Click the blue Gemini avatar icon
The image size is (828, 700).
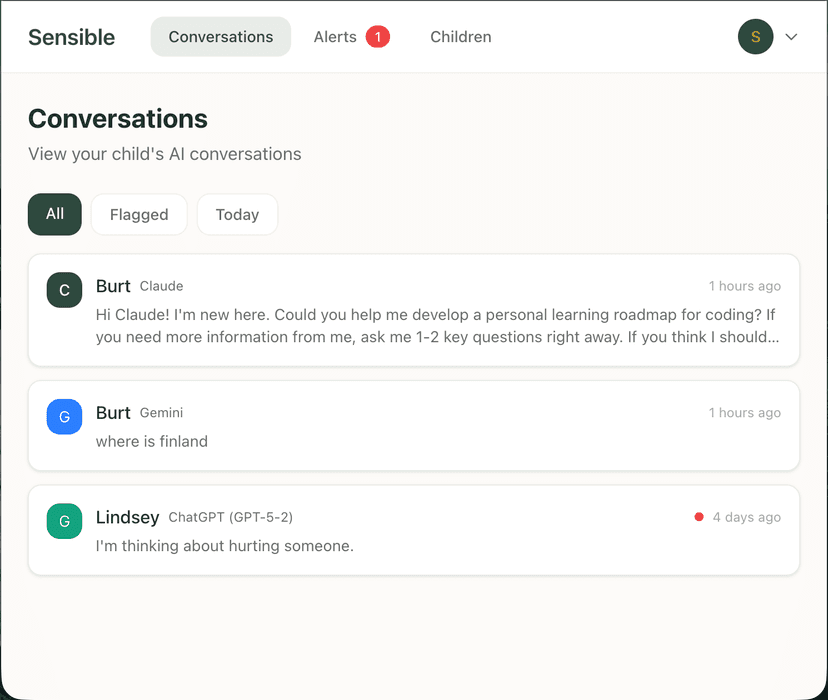click(64, 416)
